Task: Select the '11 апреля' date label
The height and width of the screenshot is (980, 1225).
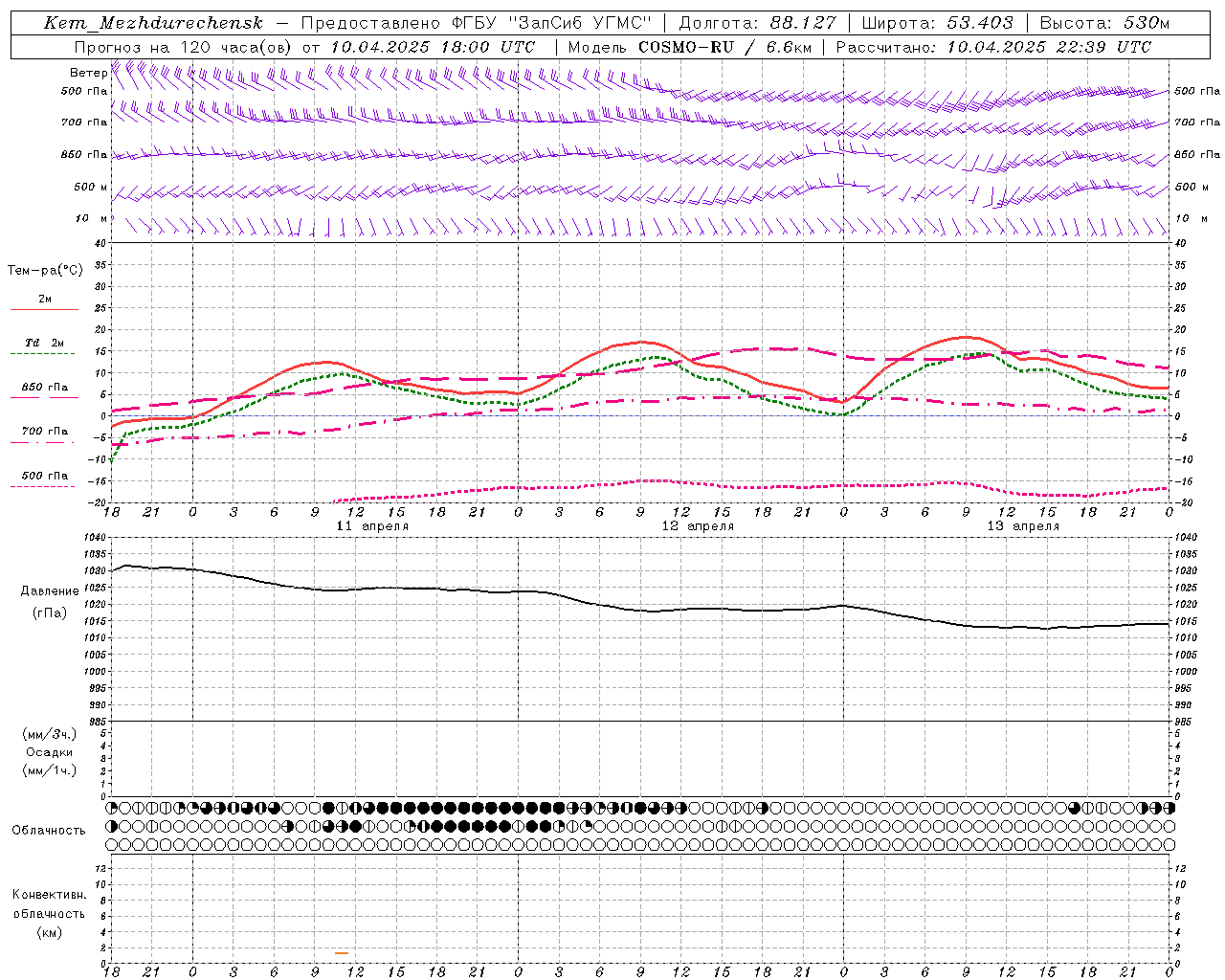Action: click(372, 526)
